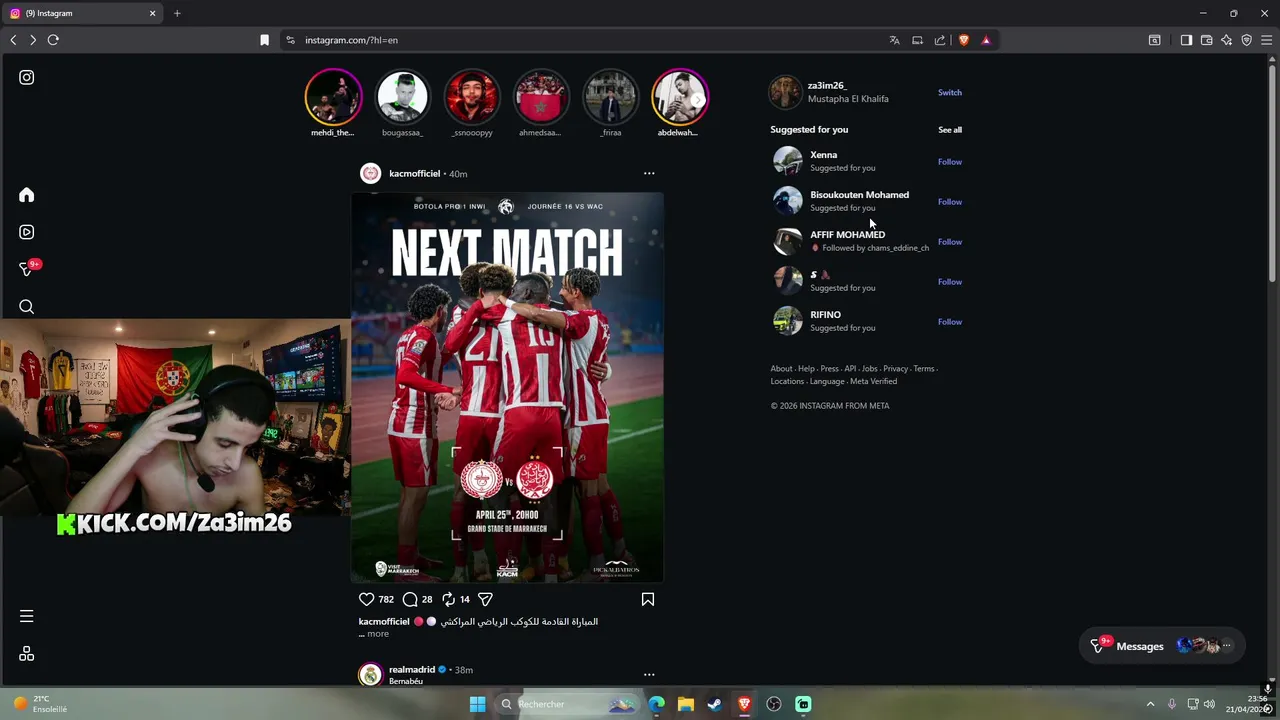This screenshot has height=720, width=1280.
Task: Open the Meta Verified footer link
Action: [x=874, y=382]
